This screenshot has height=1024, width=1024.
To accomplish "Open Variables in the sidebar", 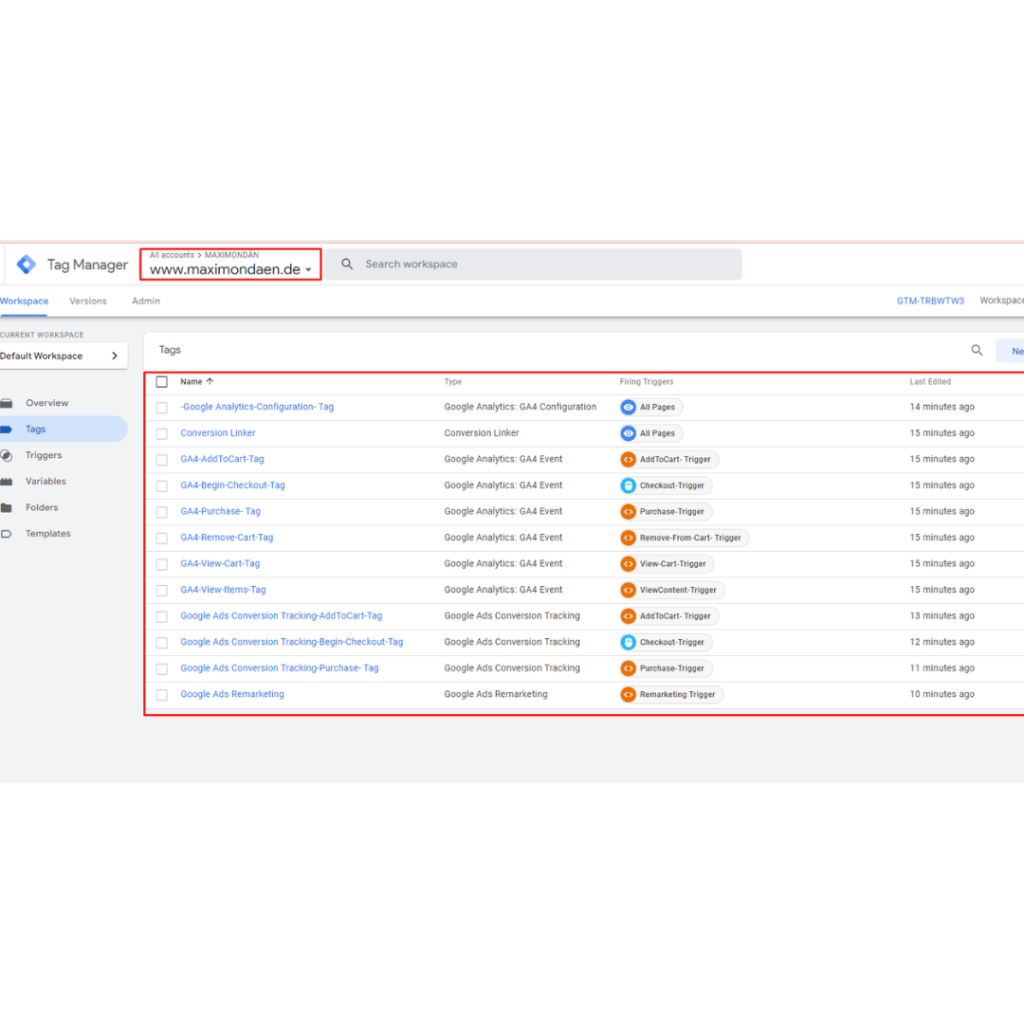I will (x=46, y=481).
